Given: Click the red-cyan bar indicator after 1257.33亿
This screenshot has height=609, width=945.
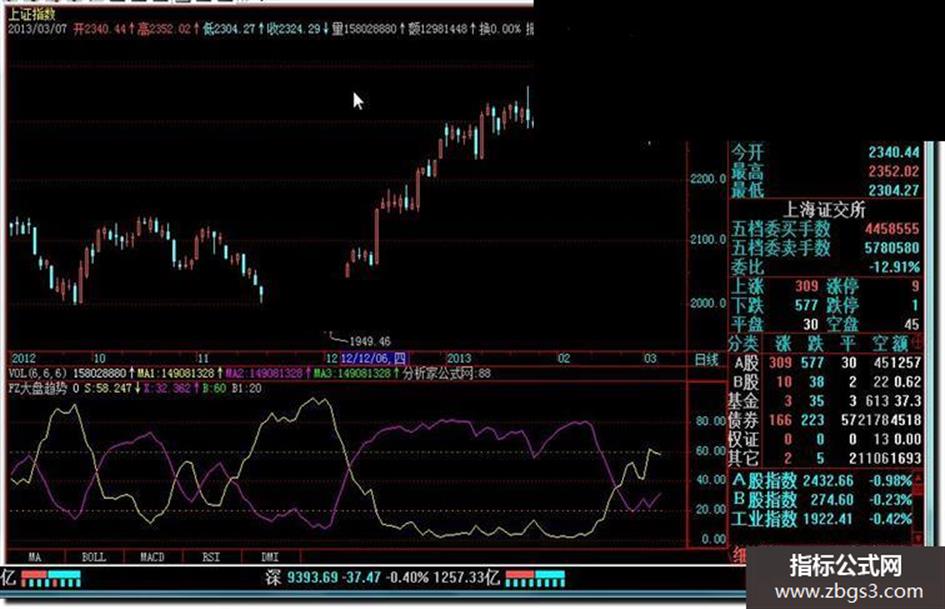Looking at the screenshot, I should 535,578.
